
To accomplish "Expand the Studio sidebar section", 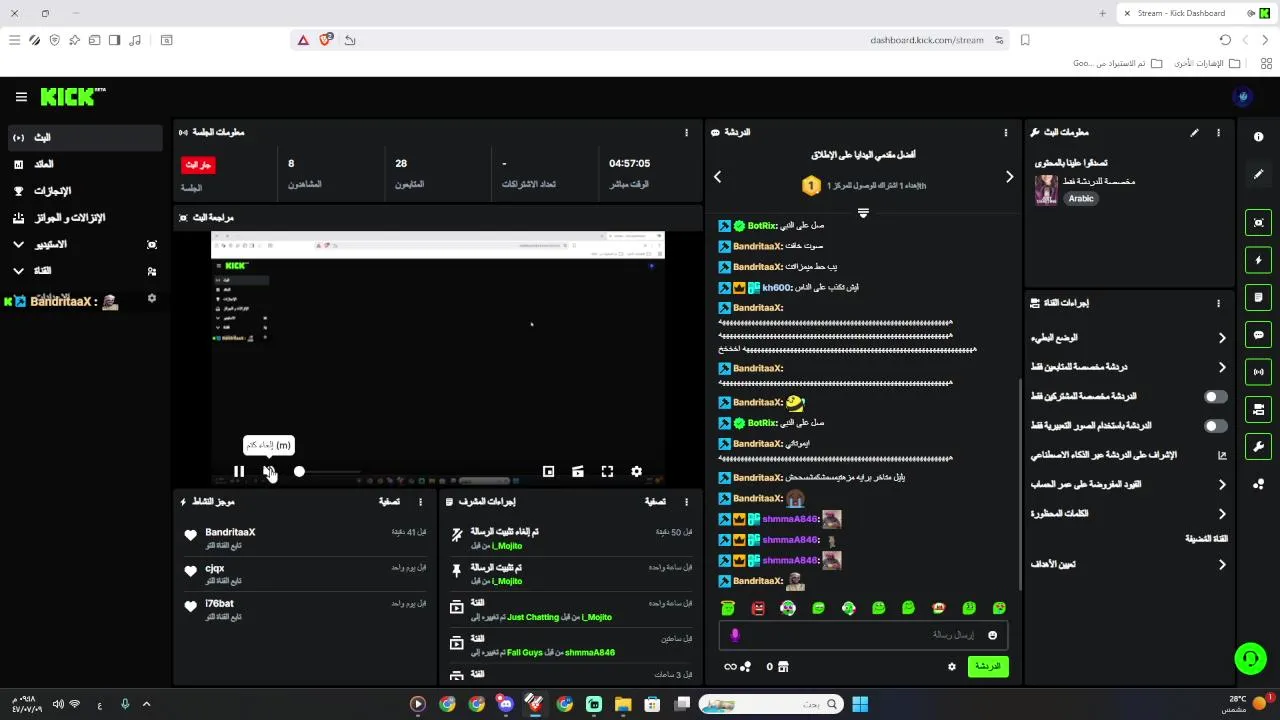I will pos(18,244).
